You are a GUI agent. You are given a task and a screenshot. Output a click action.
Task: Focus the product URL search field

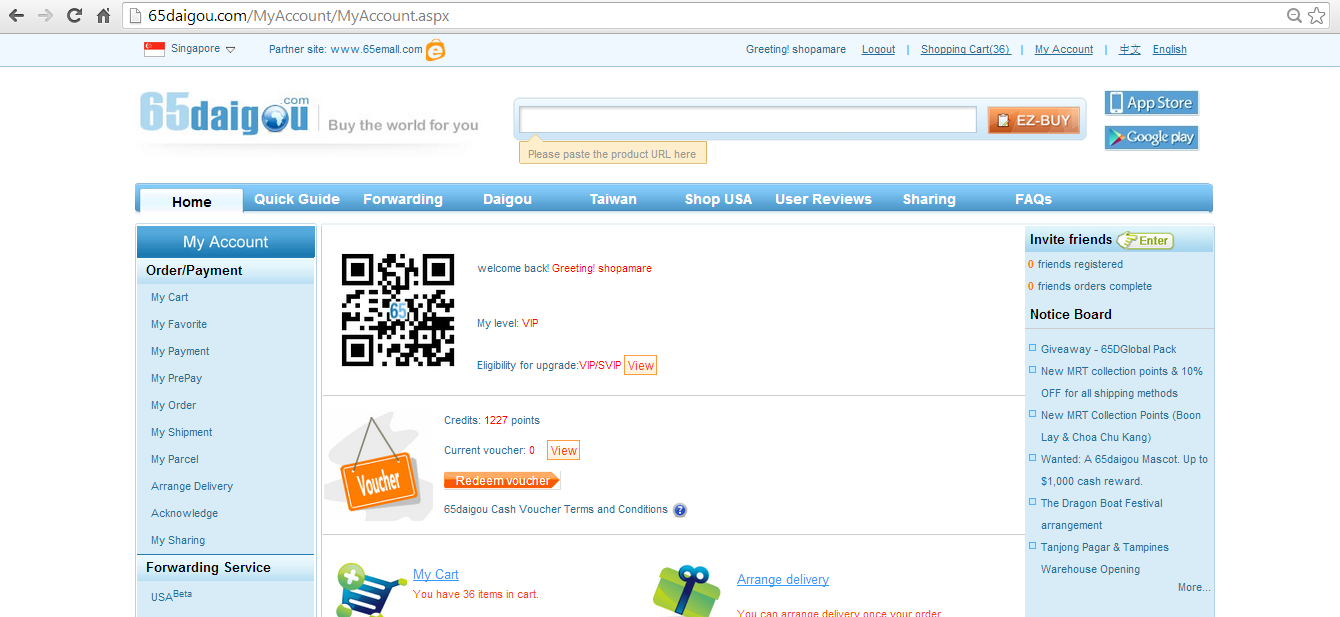748,120
